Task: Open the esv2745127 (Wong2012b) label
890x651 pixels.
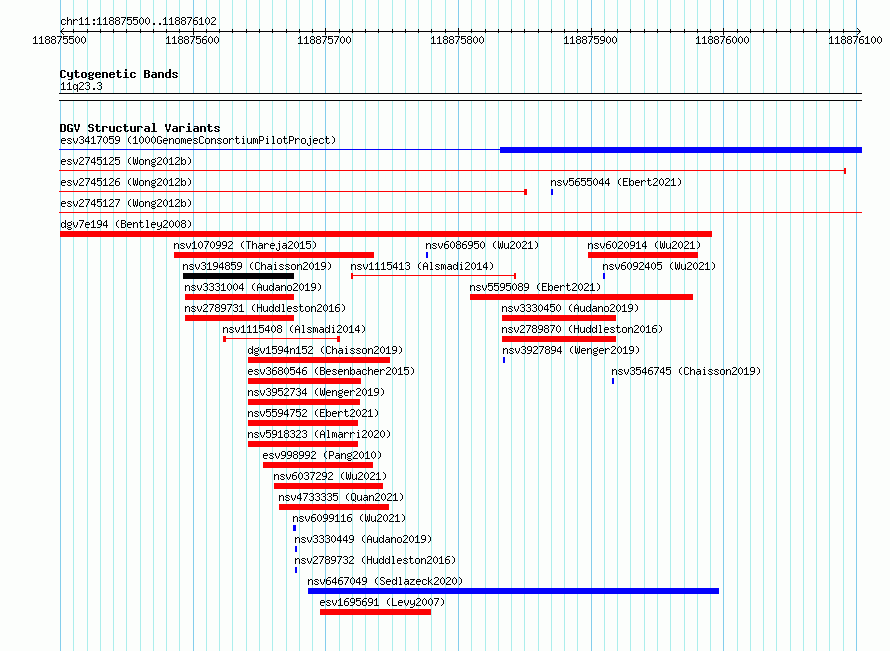Action: point(126,203)
